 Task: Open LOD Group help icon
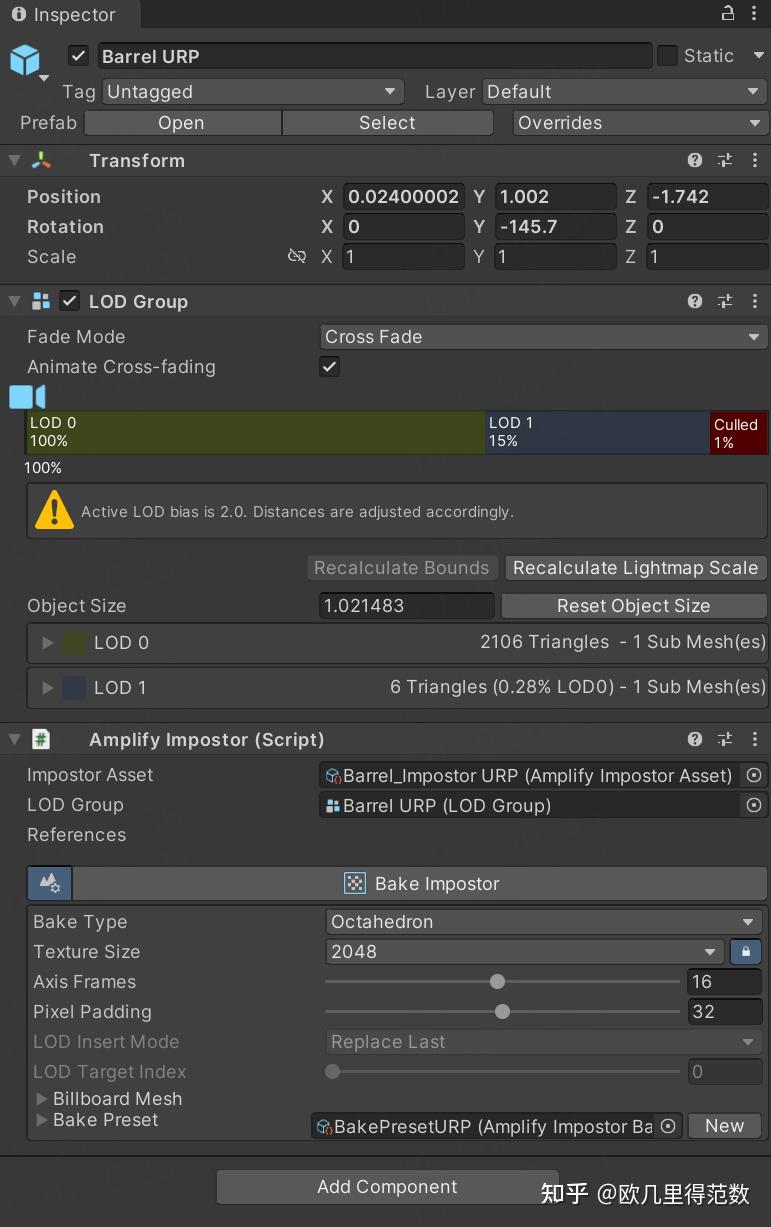pyautogui.click(x=695, y=301)
